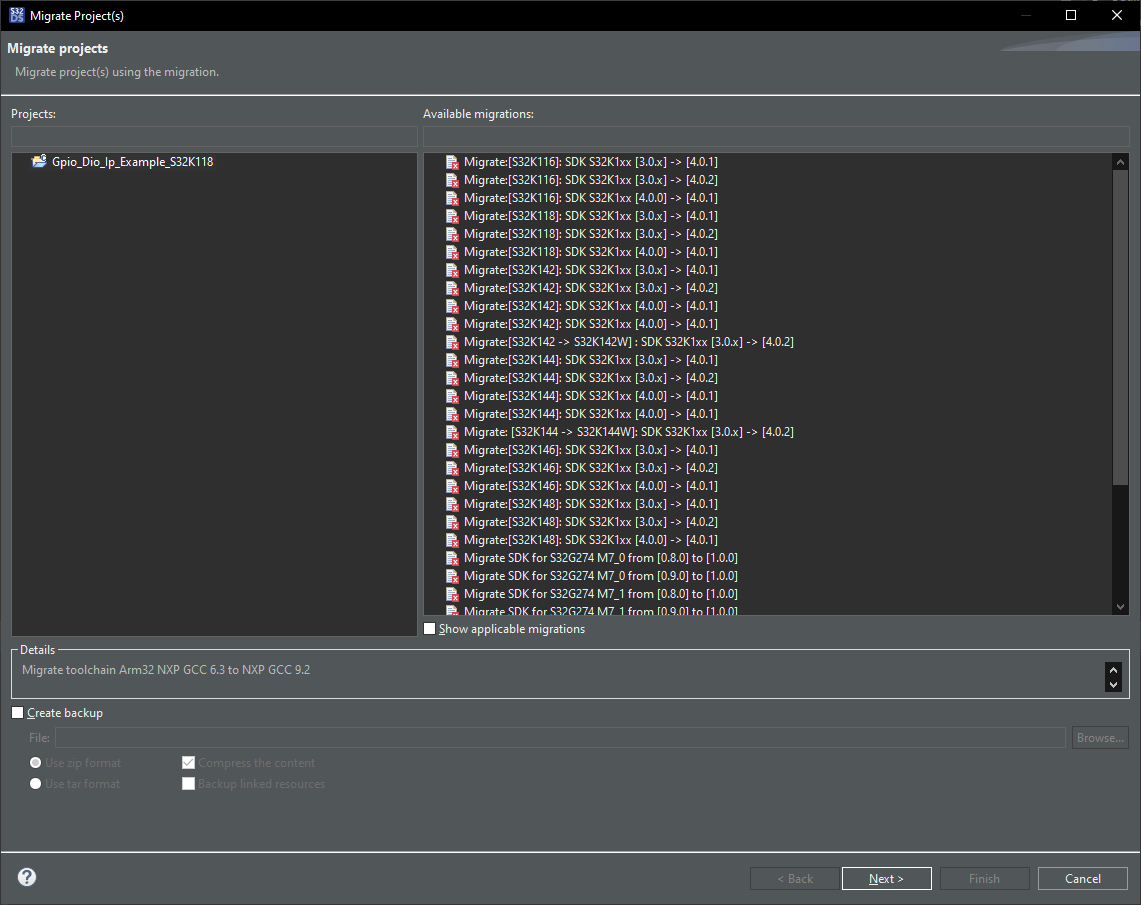Click the icon next to Migrate:[S32K144 -> S32K144W]

tap(451, 431)
